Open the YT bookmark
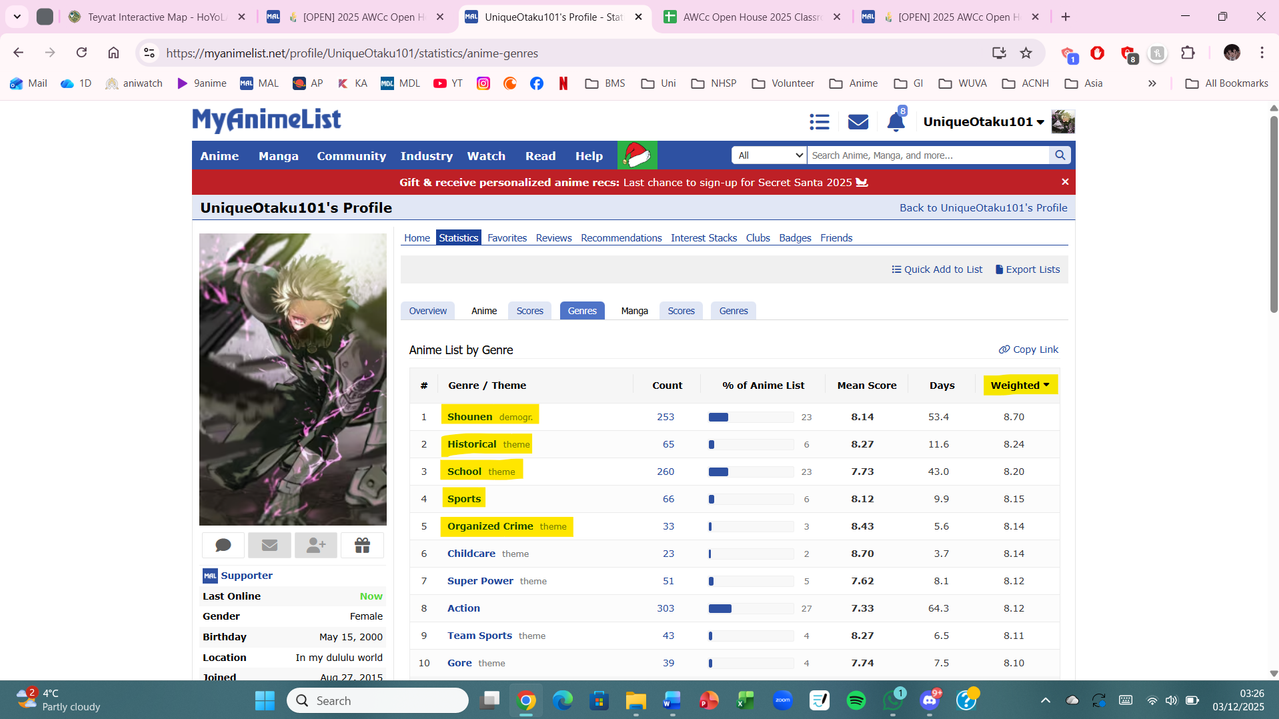The width and height of the screenshot is (1279, 719). 447,83
